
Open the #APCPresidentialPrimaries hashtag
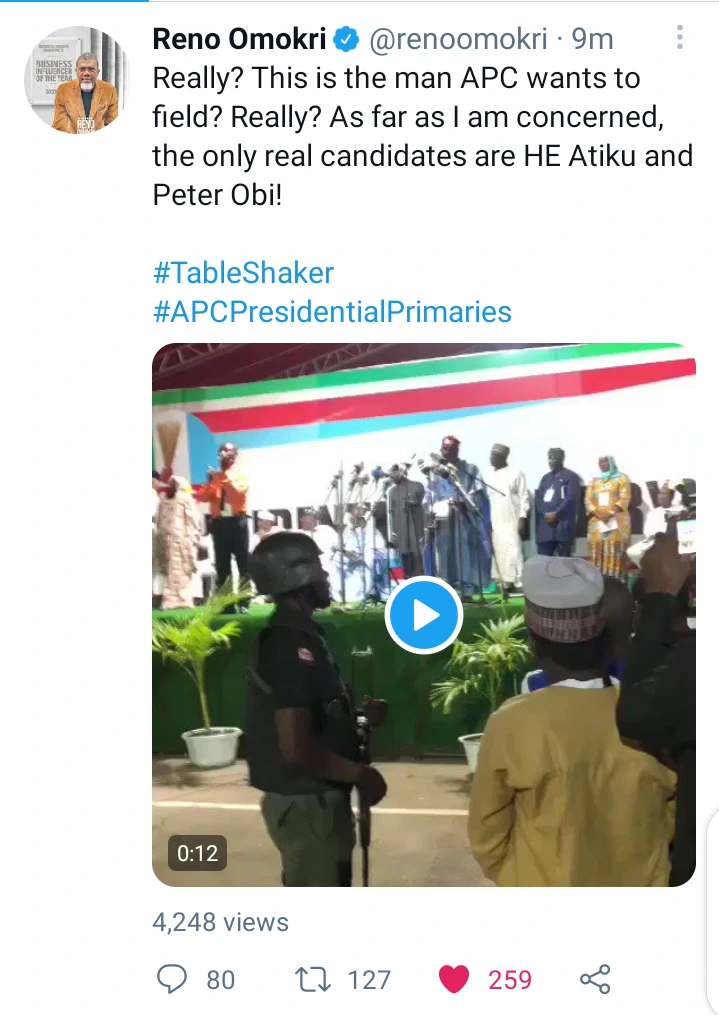[332, 311]
